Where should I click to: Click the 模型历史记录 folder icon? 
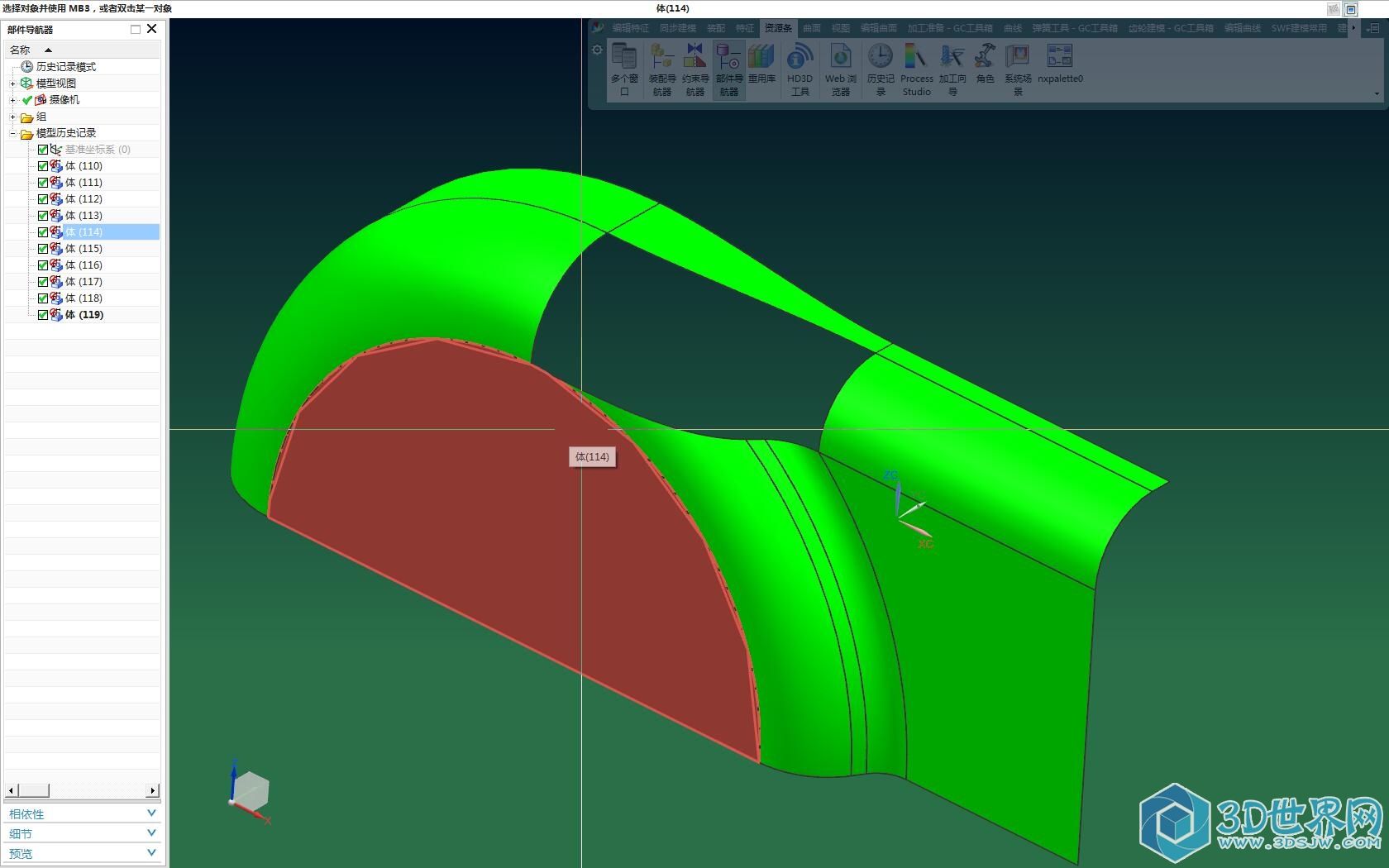point(26,133)
